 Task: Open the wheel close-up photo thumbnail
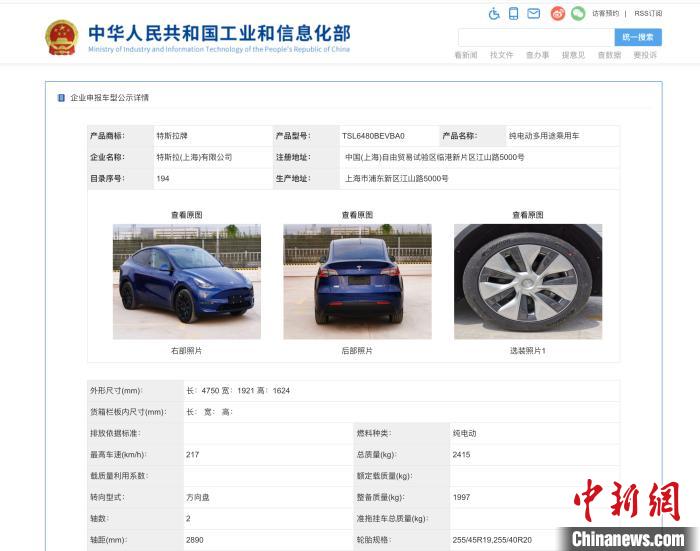pyautogui.click(x=528, y=281)
